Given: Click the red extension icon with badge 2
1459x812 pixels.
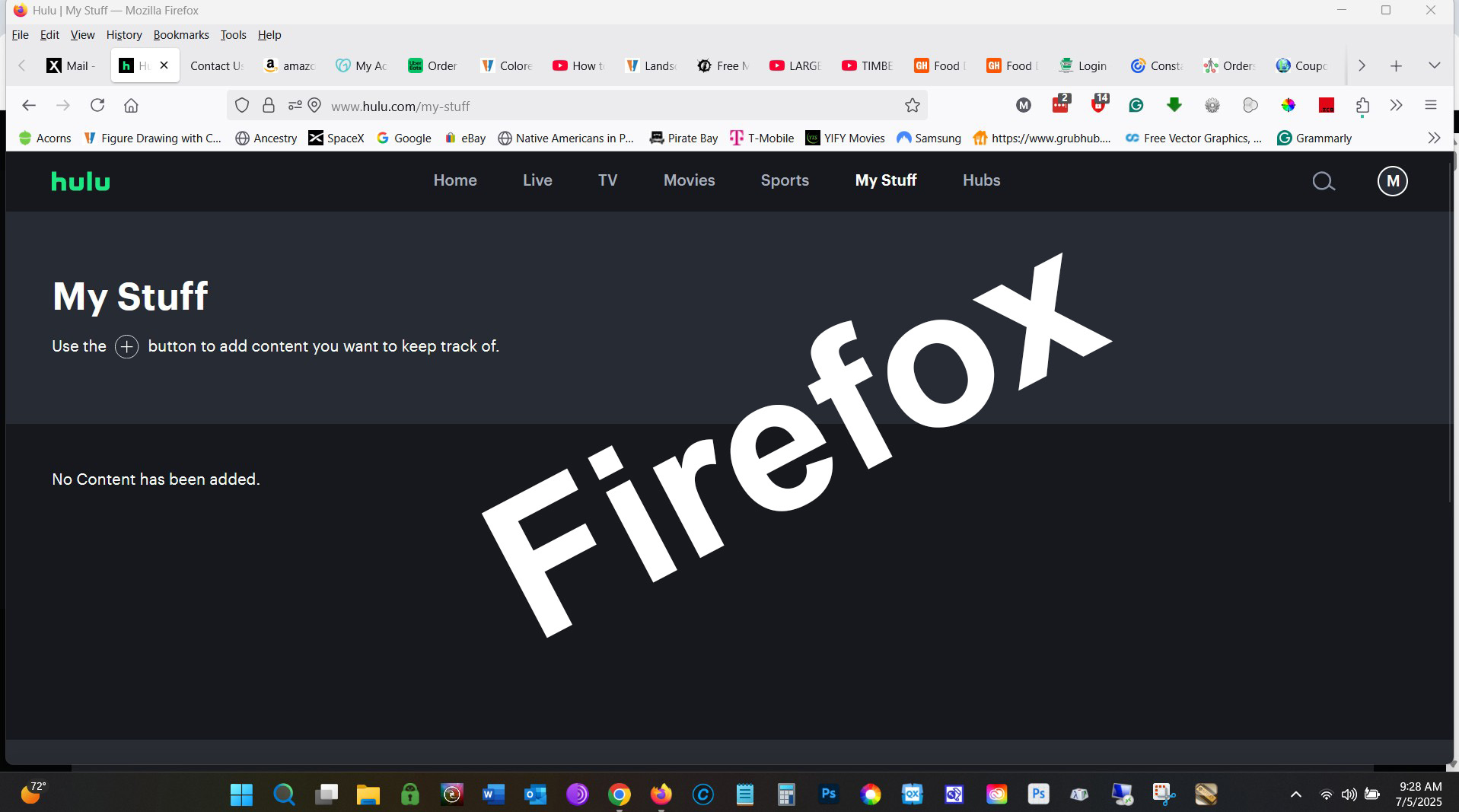Looking at the screenshot, I should [x=1061, y=104].
